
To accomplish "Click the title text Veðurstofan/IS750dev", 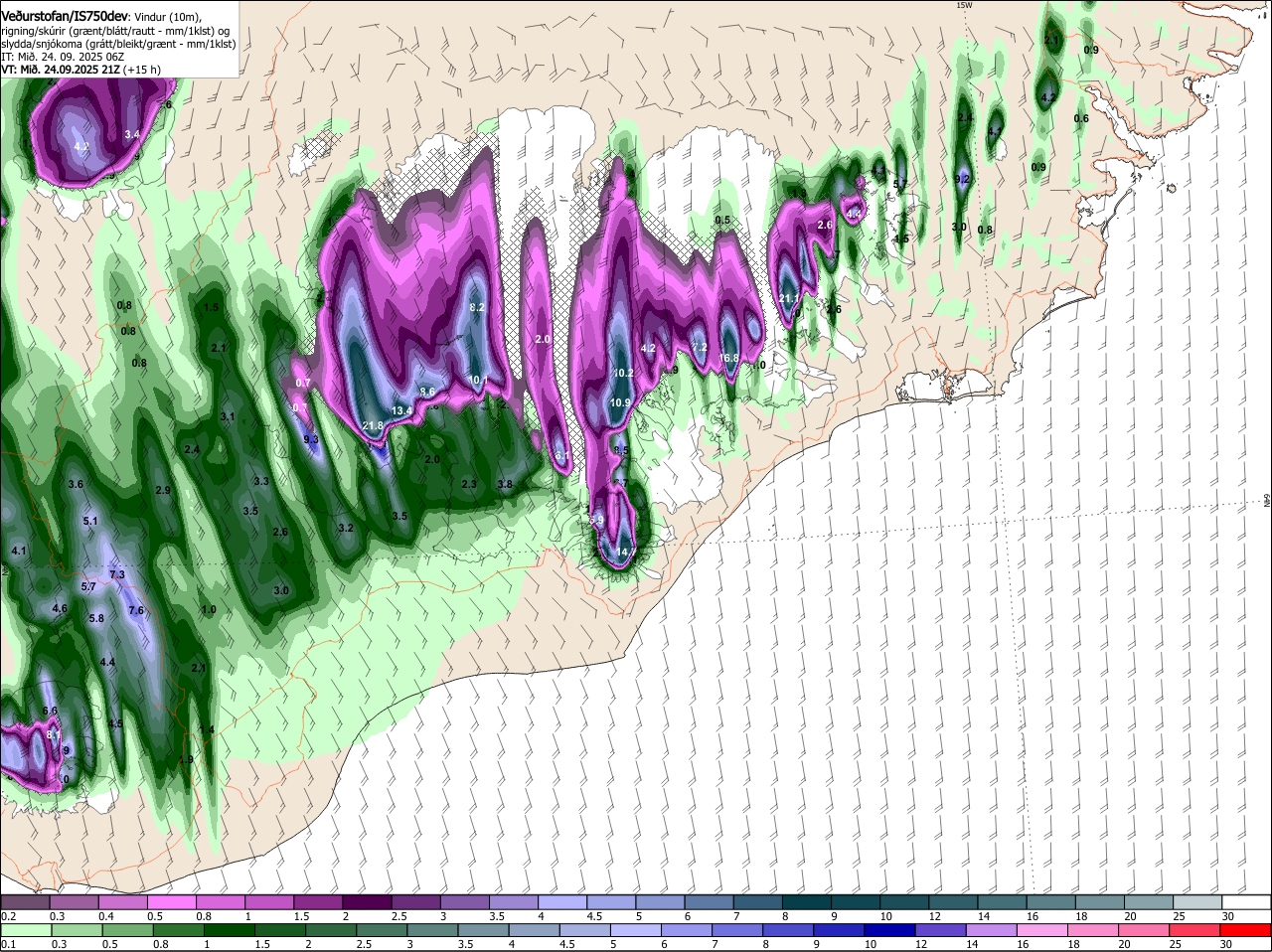I will point(65,15).
